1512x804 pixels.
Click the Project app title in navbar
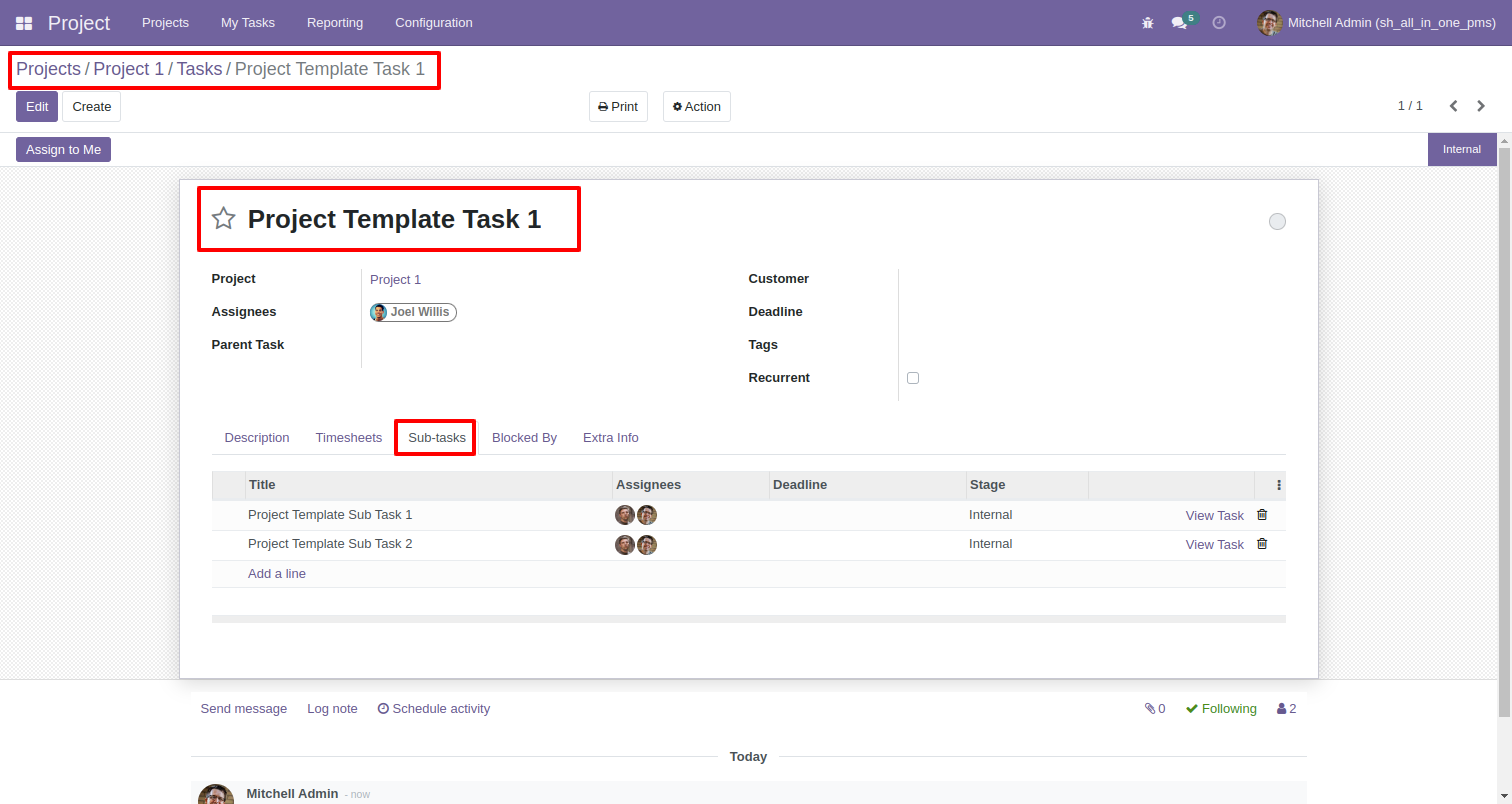pos(79,22)
